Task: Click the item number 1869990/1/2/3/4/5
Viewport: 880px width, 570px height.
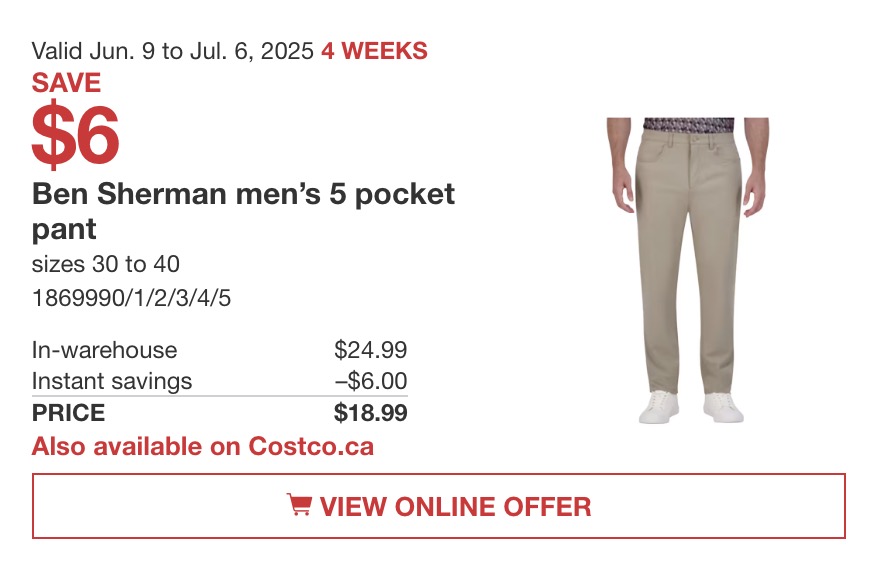Action: pos(131,298)
